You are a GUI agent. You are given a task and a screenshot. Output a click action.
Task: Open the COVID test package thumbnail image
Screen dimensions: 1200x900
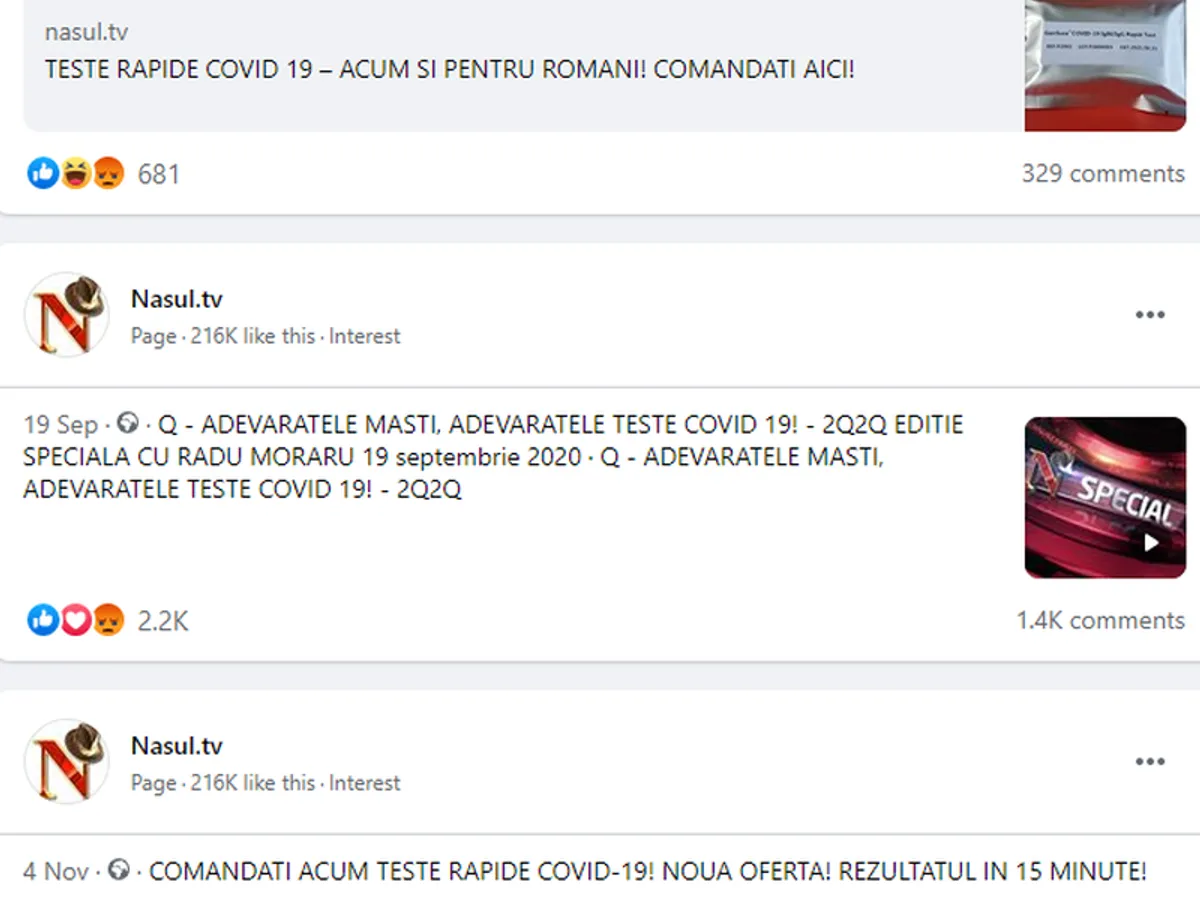[1105, 65]
